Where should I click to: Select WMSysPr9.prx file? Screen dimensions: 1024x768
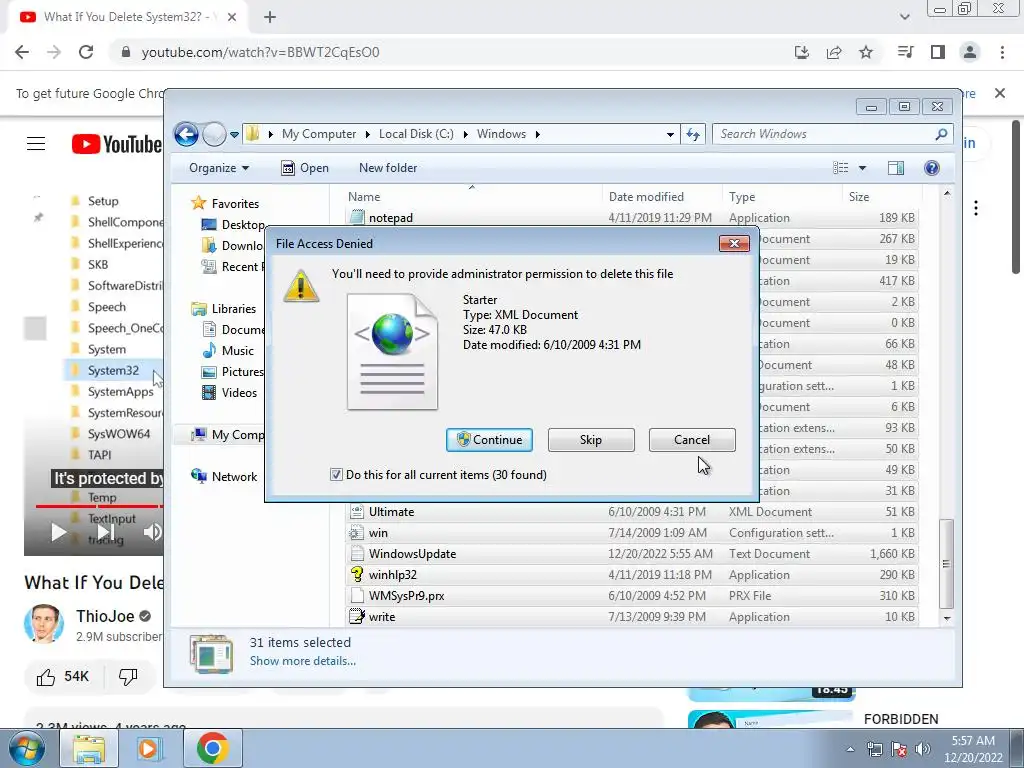[632, 596]
